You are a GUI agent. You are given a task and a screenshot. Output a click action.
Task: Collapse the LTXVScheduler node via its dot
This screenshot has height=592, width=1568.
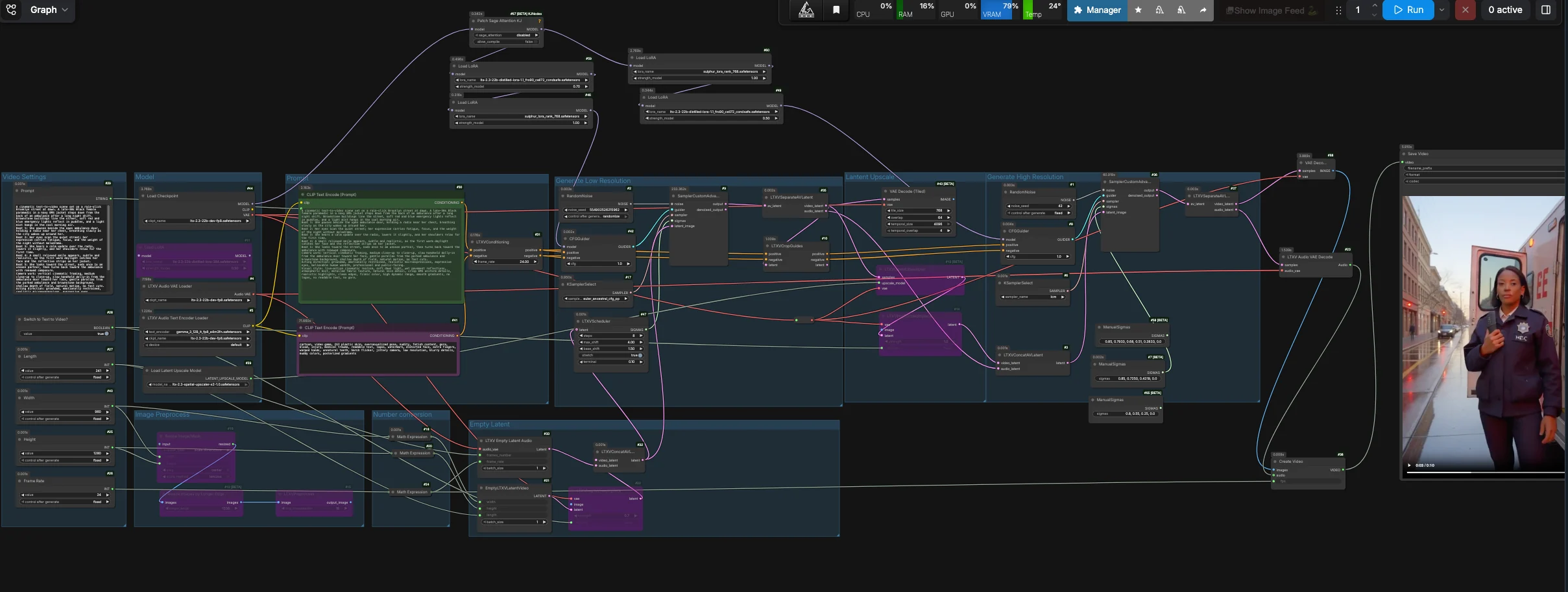tap(578, 321)
